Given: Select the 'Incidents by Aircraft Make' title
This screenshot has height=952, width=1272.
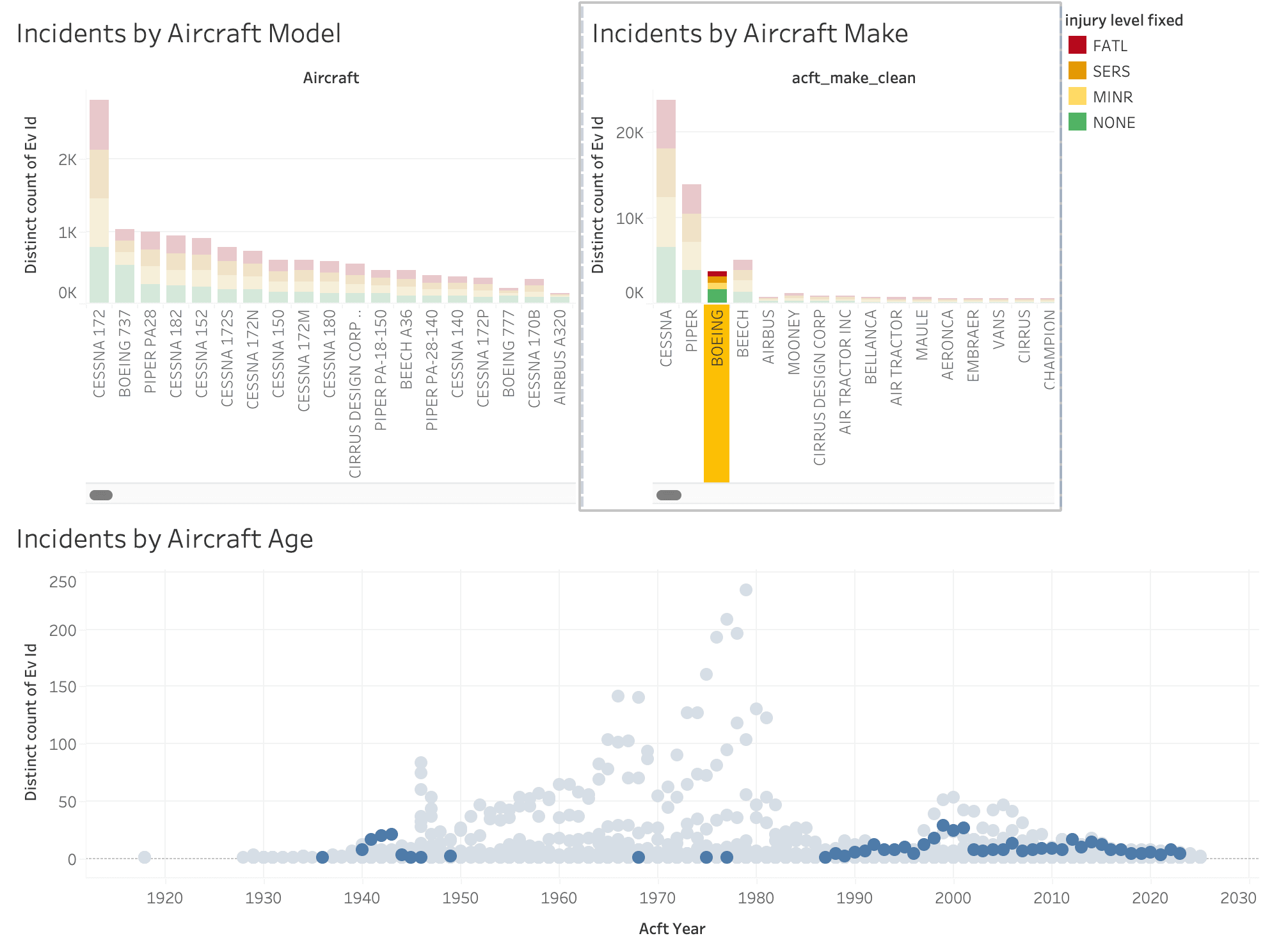Looking at the screenshot, I should (750, 34).
